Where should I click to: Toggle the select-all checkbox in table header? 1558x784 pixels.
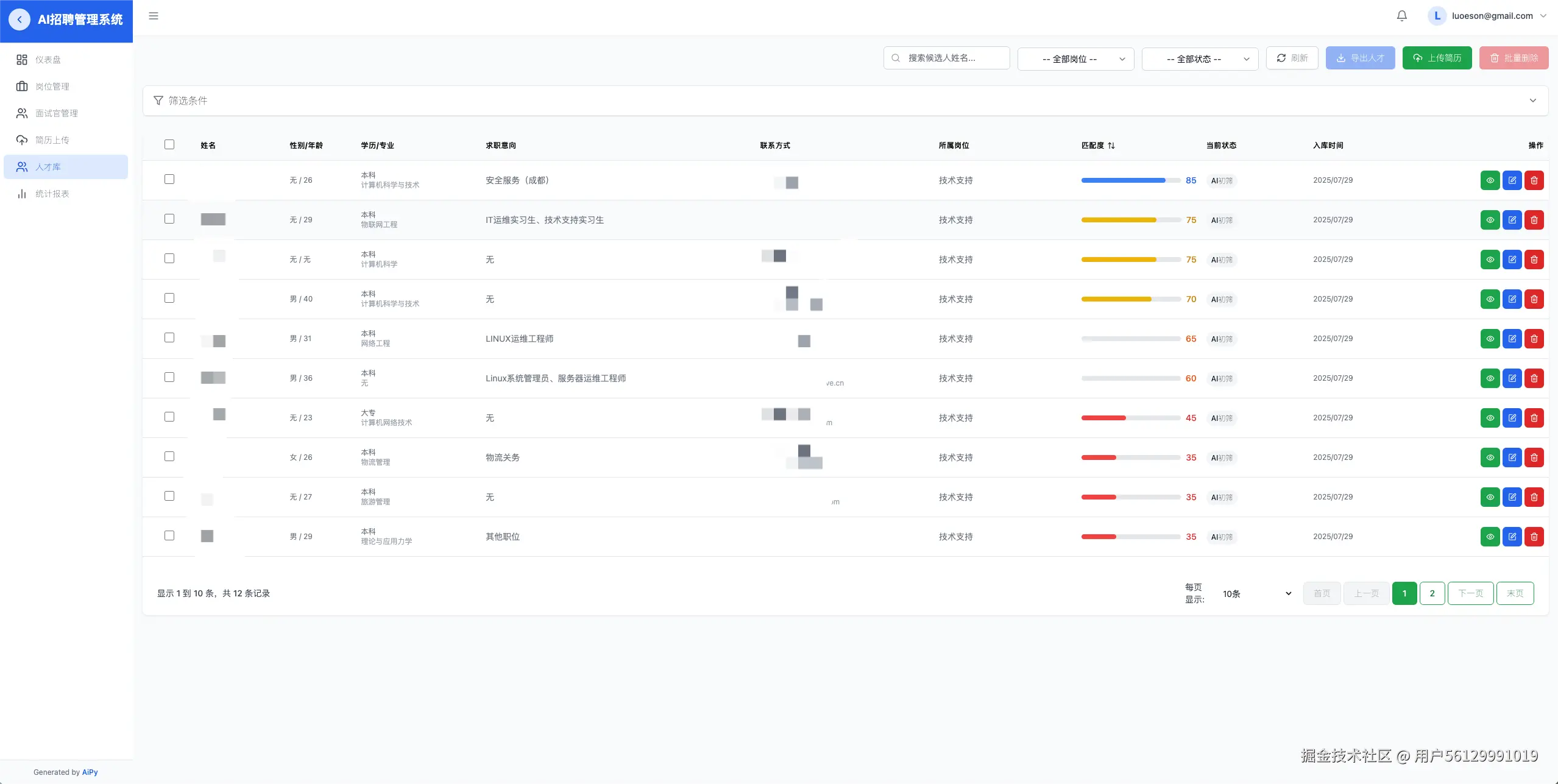coord(169,144)
